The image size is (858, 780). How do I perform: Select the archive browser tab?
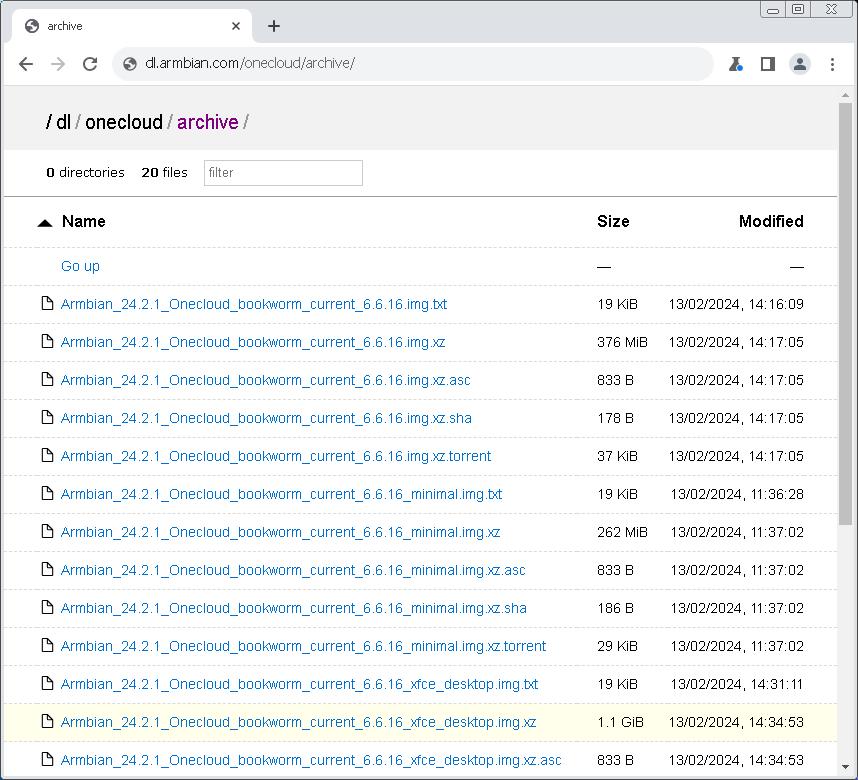120,26
